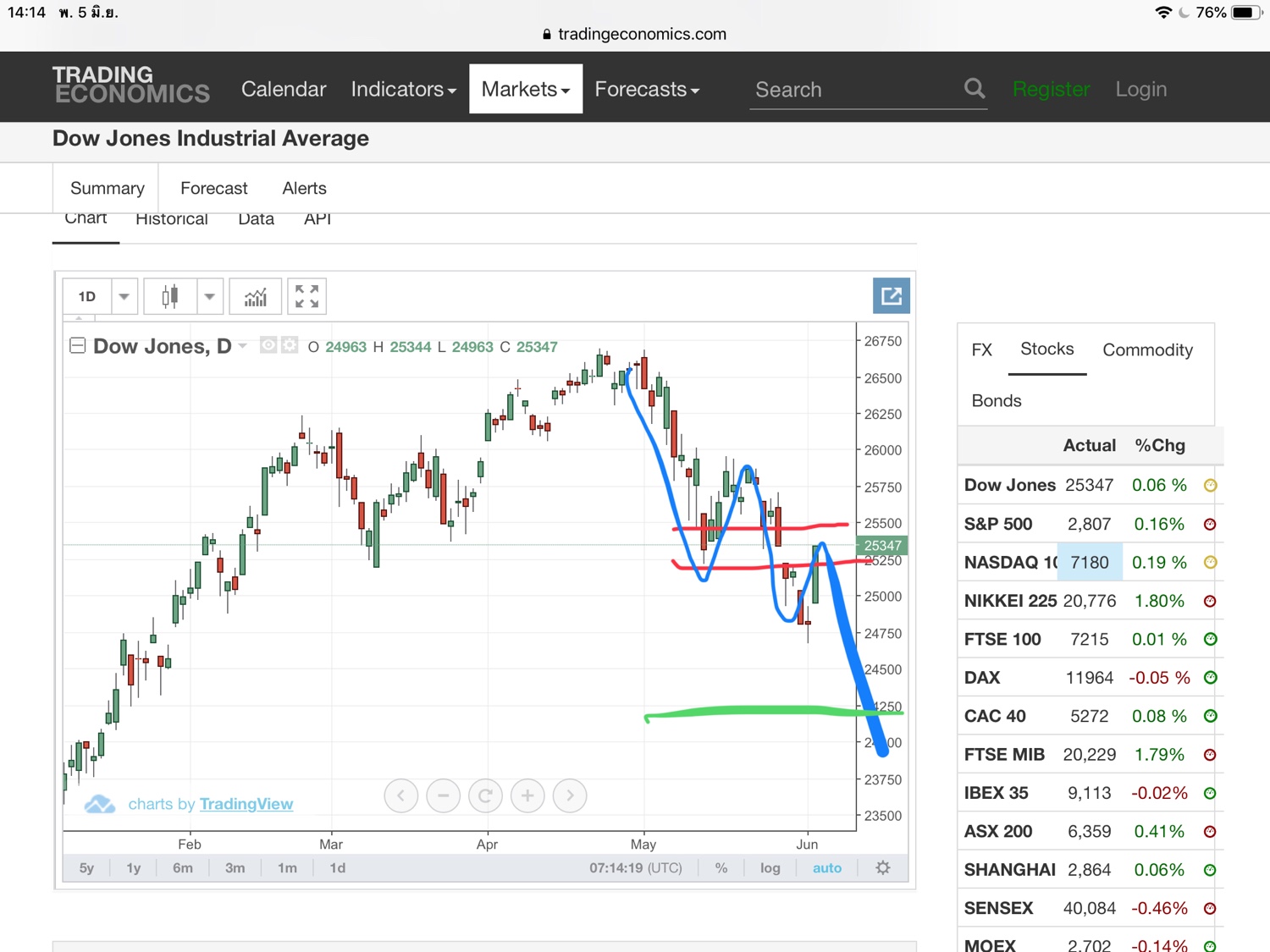The image size is (1270, 952).
Task: Expand the Markets menu
Action: coord(526,89)
